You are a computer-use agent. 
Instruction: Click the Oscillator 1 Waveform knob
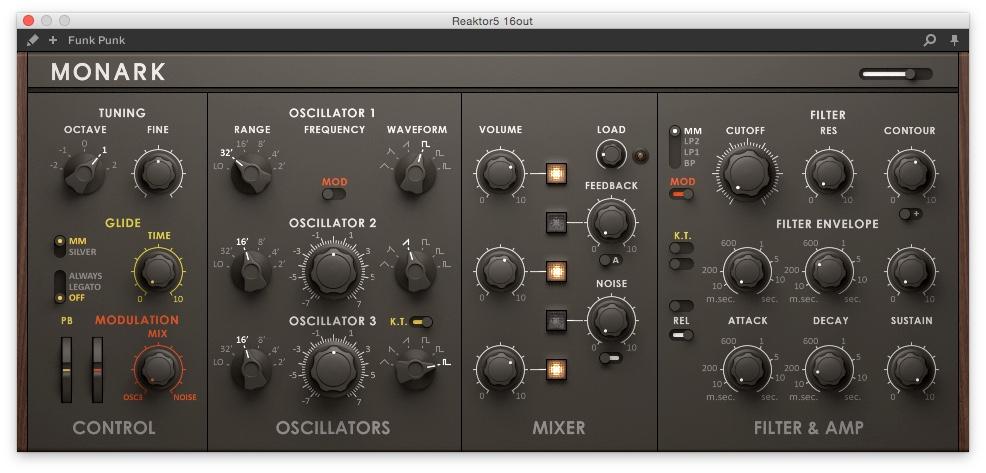pos(416,173)
